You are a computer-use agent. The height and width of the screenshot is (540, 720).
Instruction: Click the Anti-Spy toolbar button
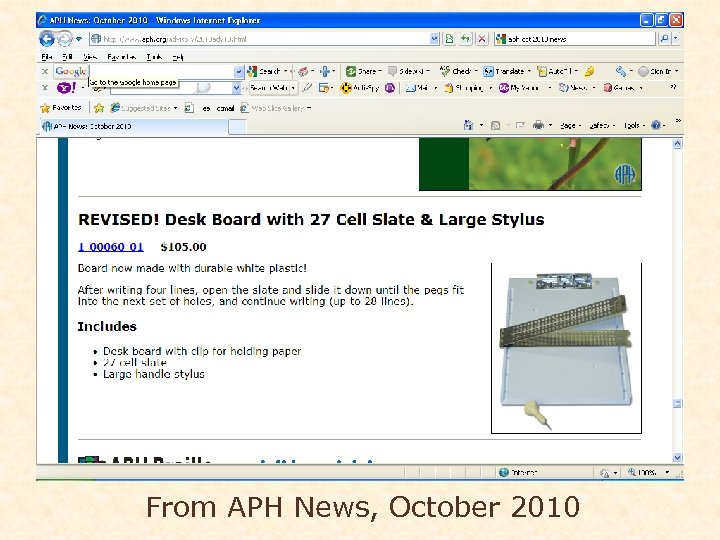point(360,87)
